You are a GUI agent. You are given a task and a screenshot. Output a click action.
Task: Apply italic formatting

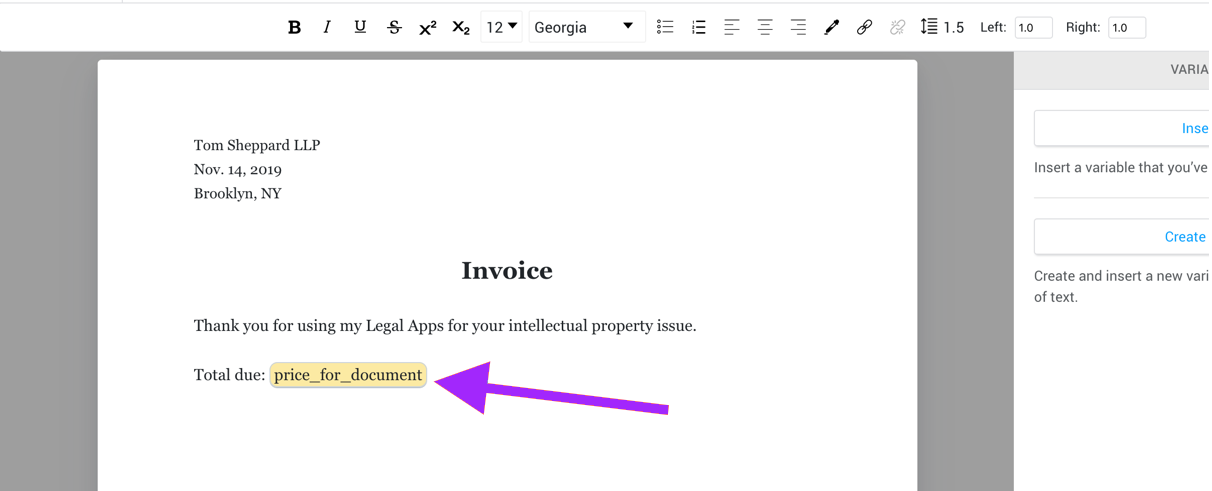coord(327,28)
